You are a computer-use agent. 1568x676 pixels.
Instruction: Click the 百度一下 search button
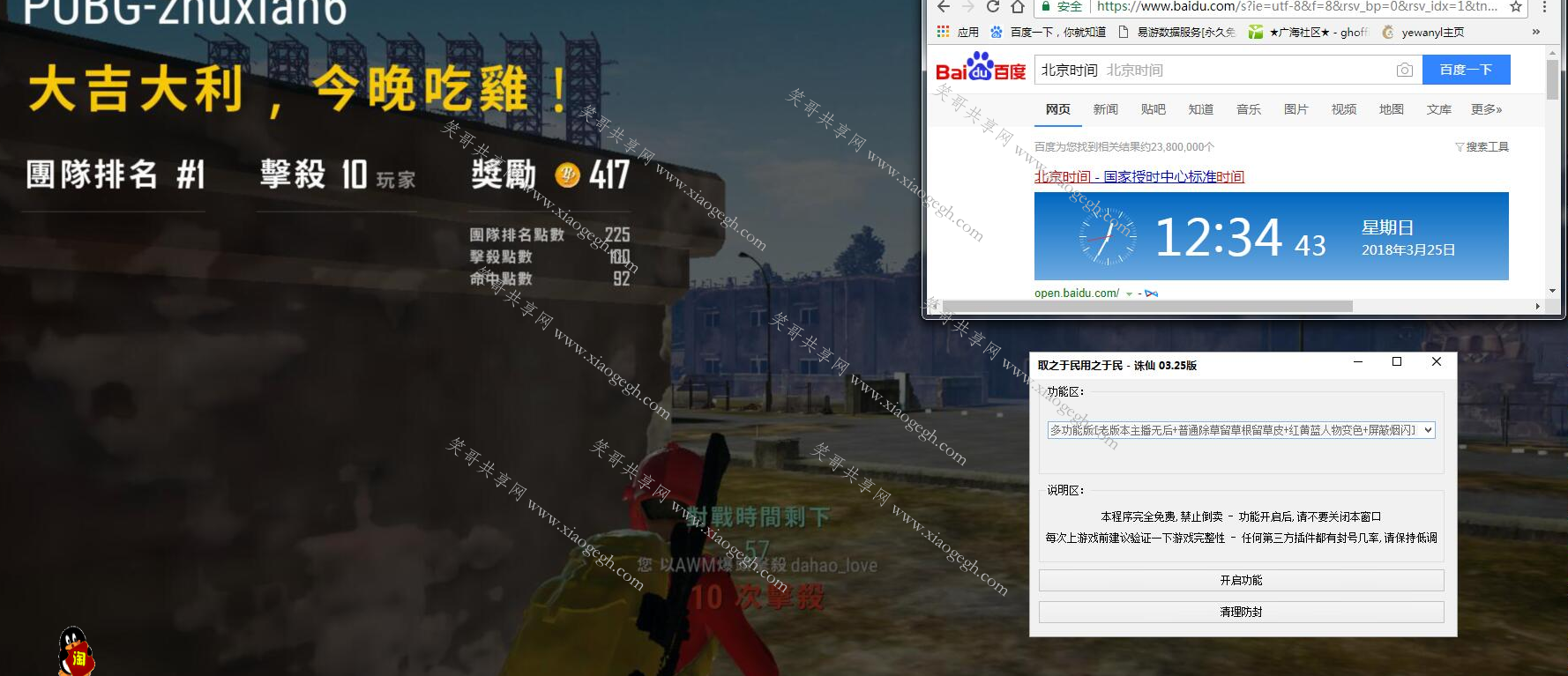coord(1466,70)
